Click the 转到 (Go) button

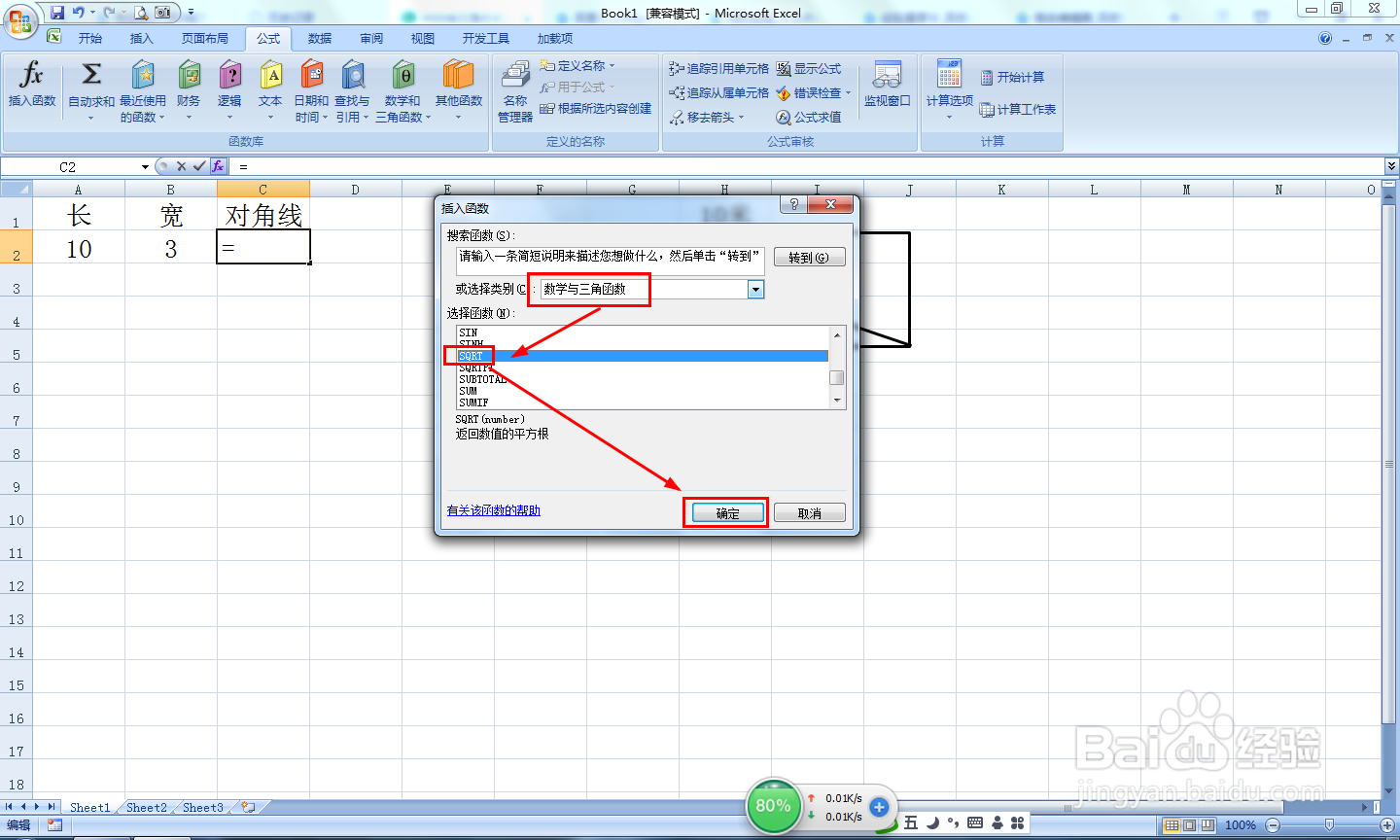click(809, 258)
